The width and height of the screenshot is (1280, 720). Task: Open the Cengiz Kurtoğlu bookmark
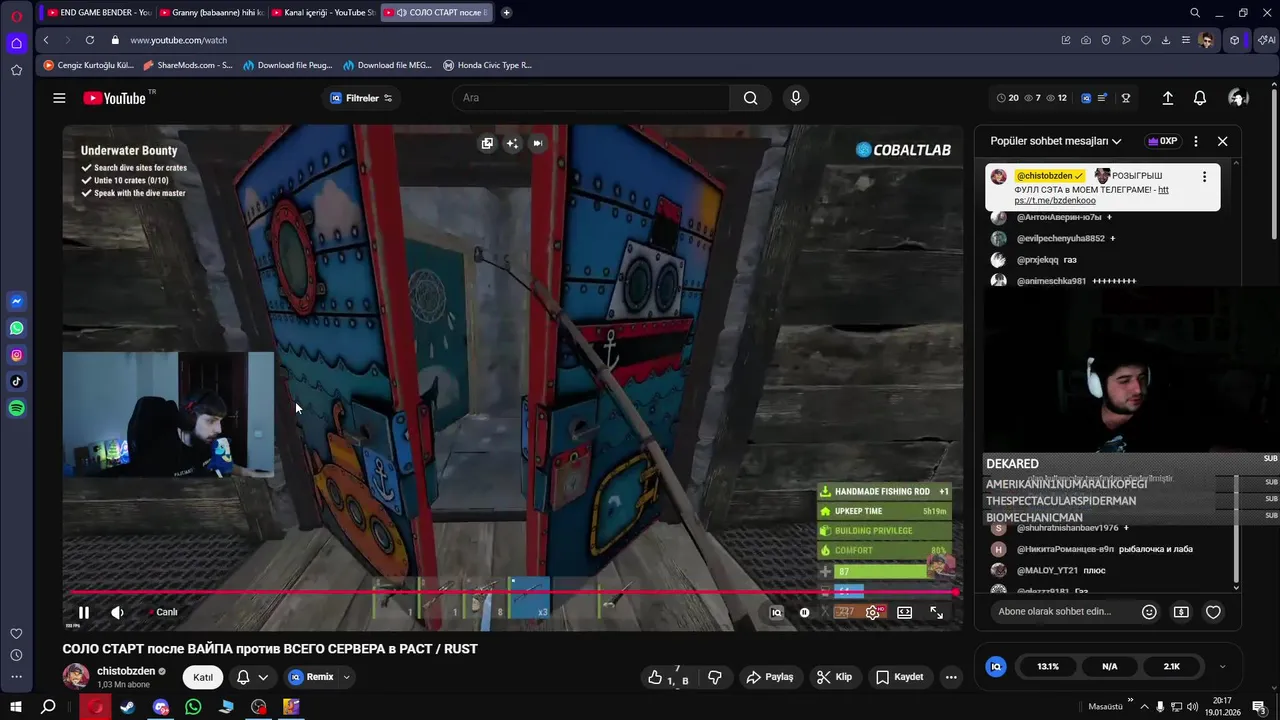88,65
